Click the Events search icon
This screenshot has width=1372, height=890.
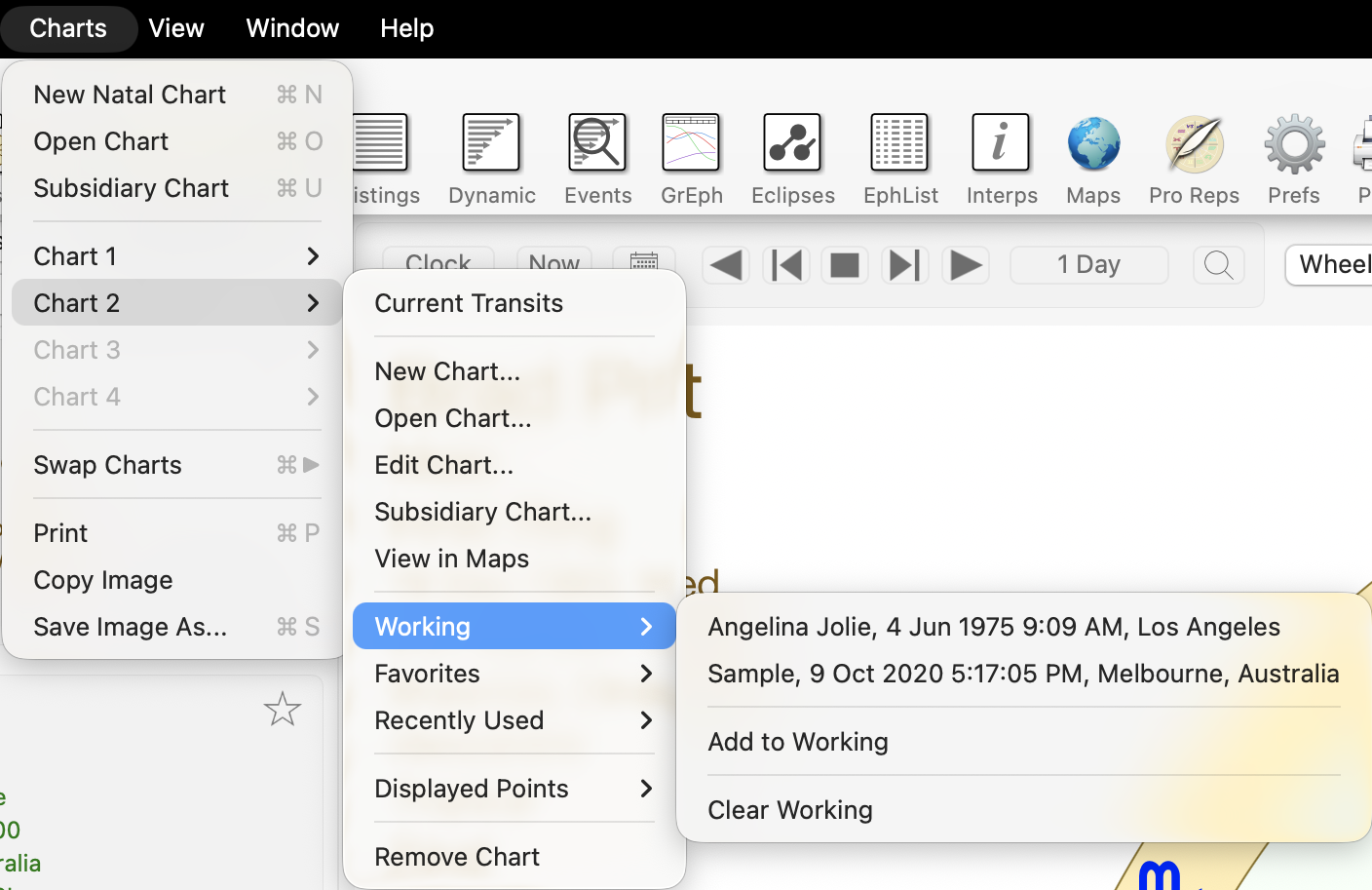click(x=597, y=142)
